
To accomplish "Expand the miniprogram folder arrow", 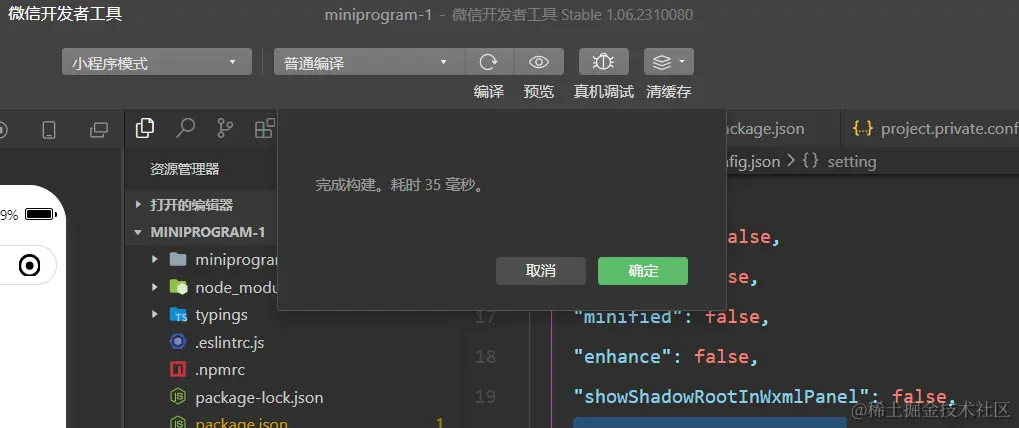I will (155, 259).
